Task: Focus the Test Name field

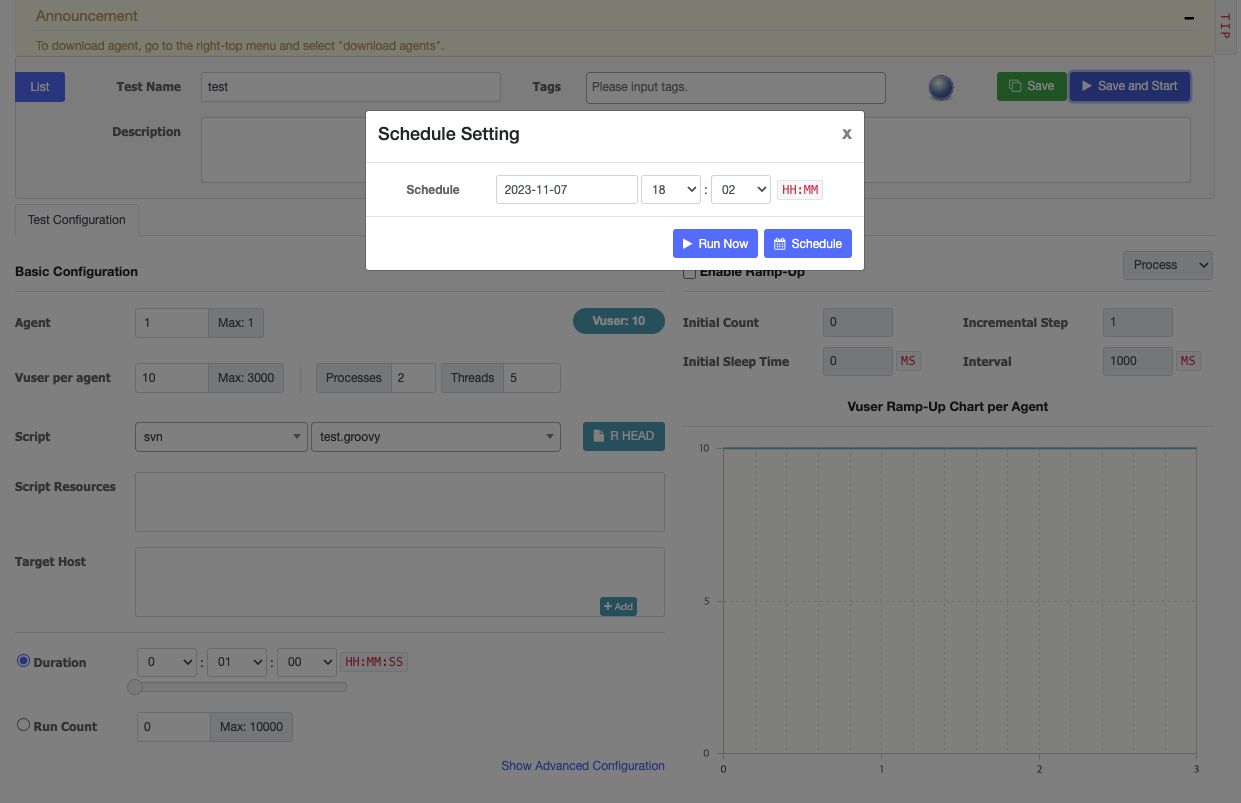Action: [350, 87]
